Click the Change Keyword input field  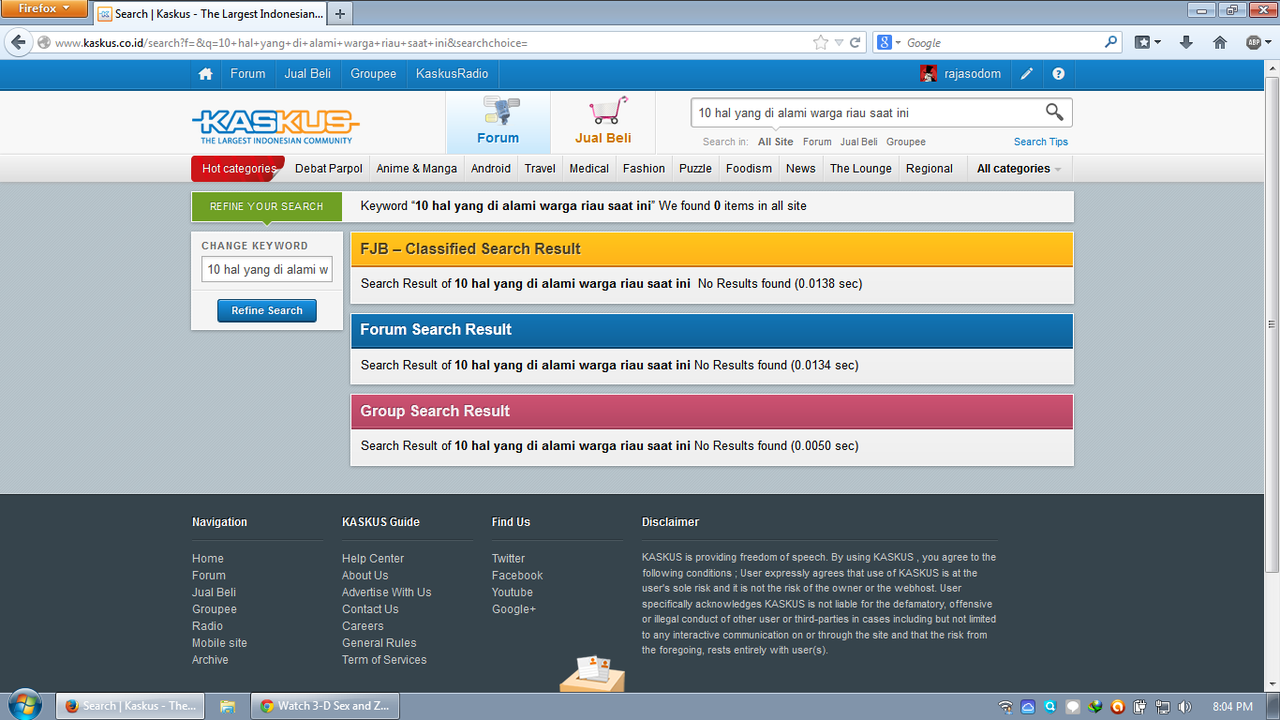pyautogui.click(x=267, y=270)
